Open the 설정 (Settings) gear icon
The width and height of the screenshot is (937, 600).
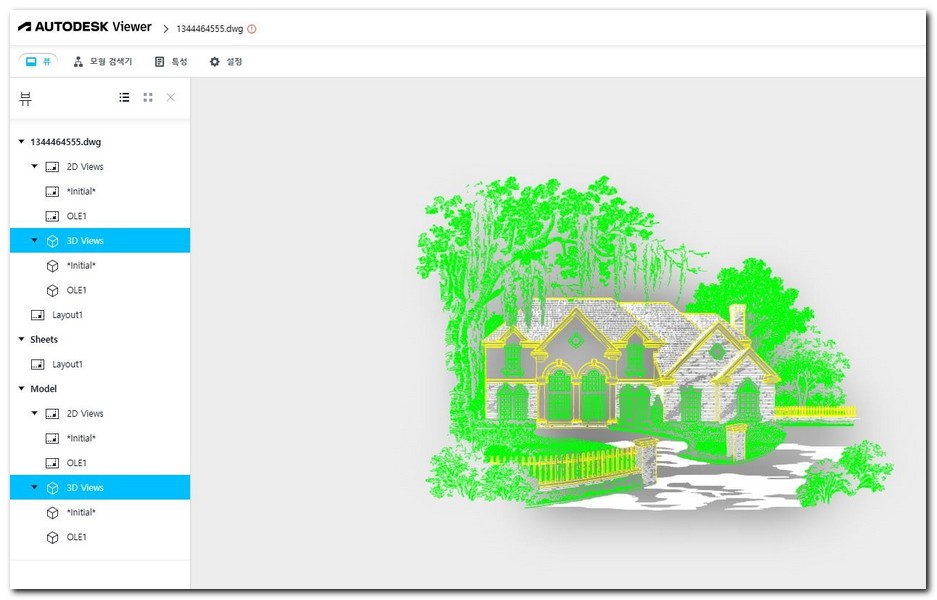214,61
